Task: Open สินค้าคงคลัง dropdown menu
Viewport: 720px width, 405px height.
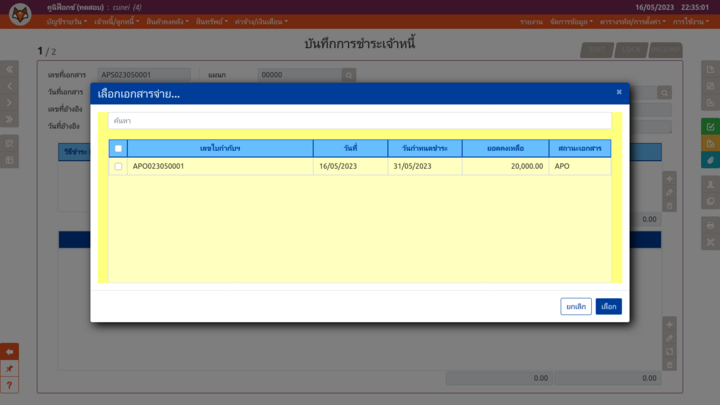Action: (x=168, y=22)
